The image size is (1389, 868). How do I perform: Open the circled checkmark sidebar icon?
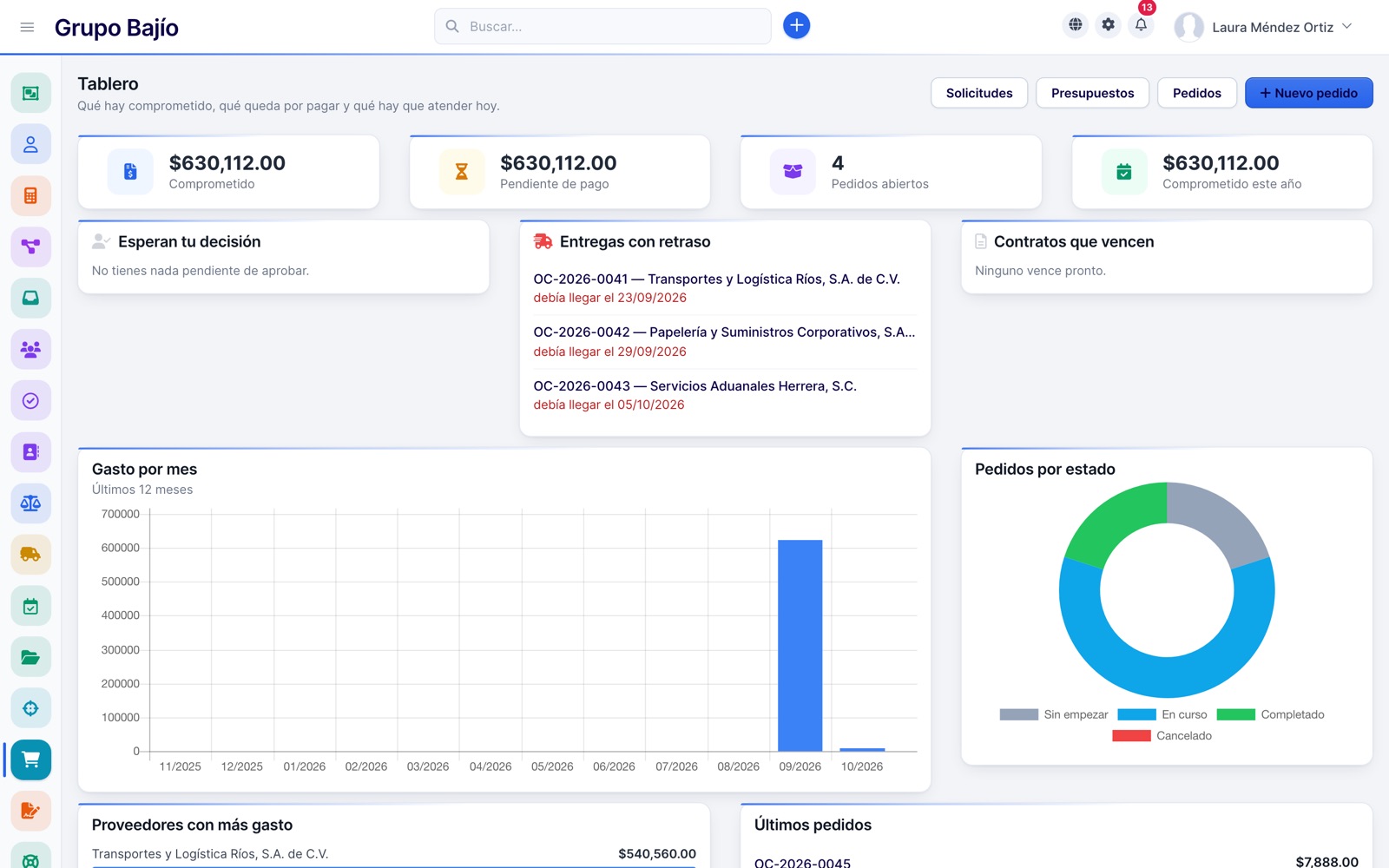click(30, 400)
